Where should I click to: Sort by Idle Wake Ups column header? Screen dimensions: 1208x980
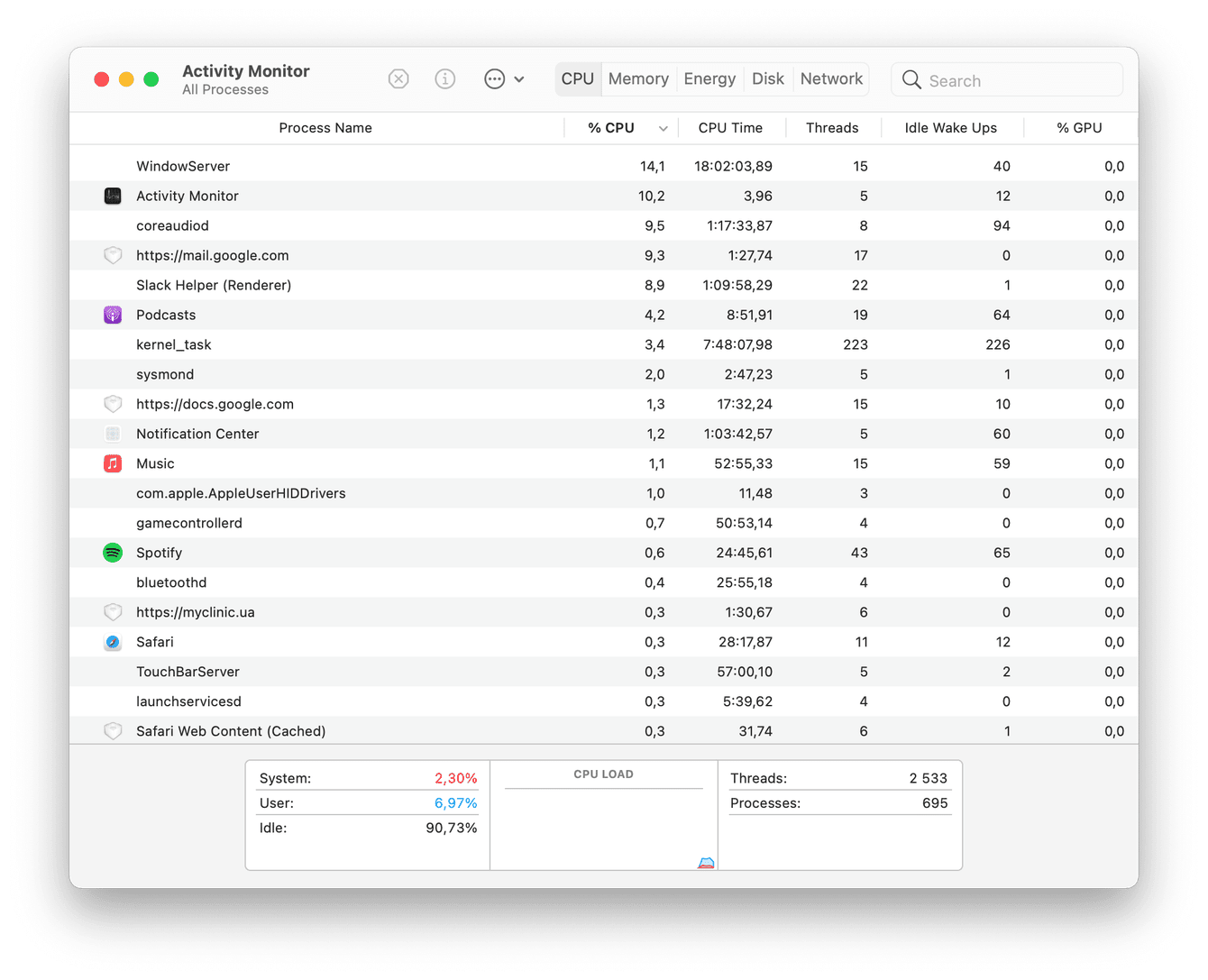click(951, 128)
